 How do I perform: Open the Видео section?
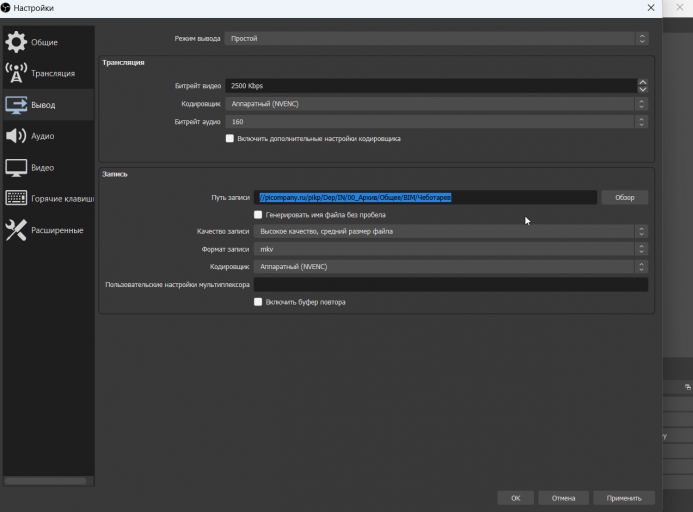point(42,168)
